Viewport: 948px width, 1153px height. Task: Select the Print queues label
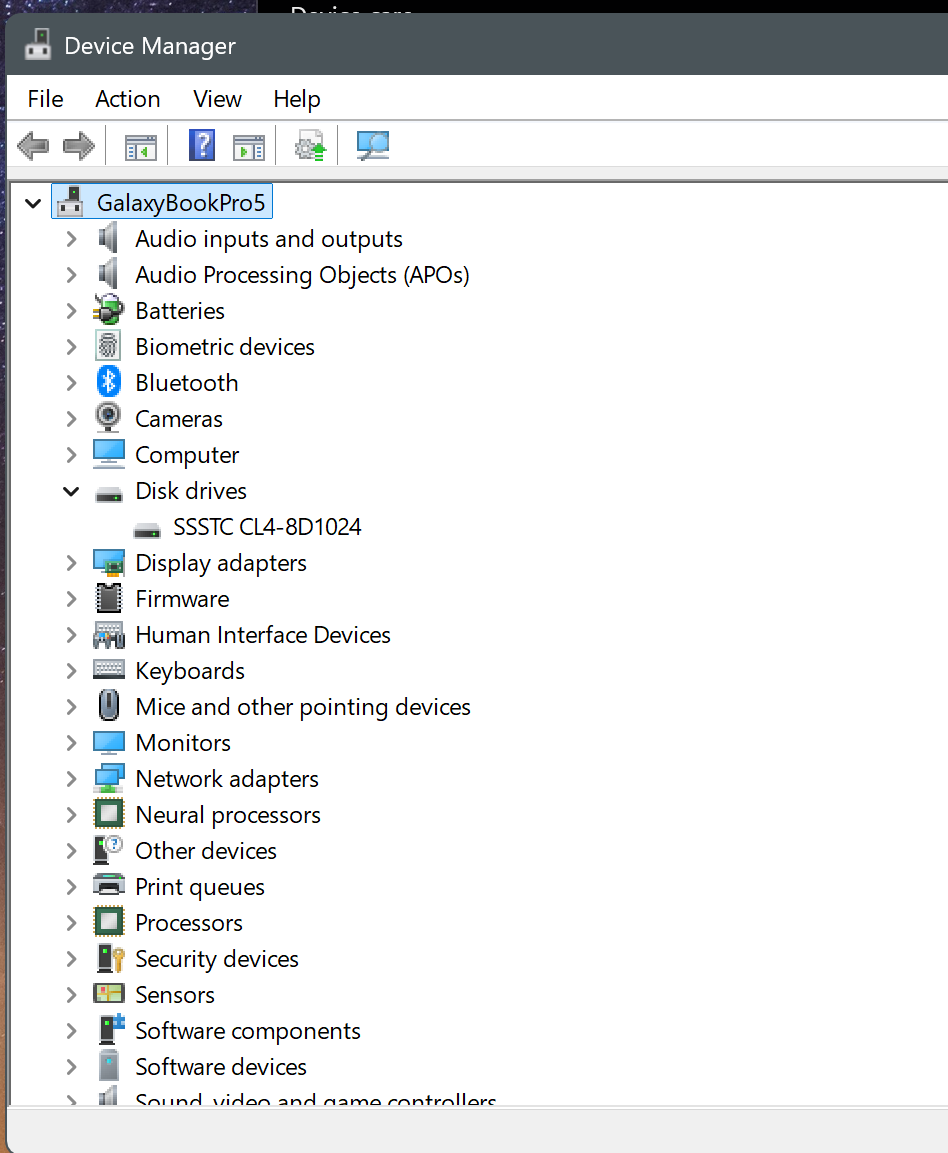pyautogui.click(x=199, y=888)
